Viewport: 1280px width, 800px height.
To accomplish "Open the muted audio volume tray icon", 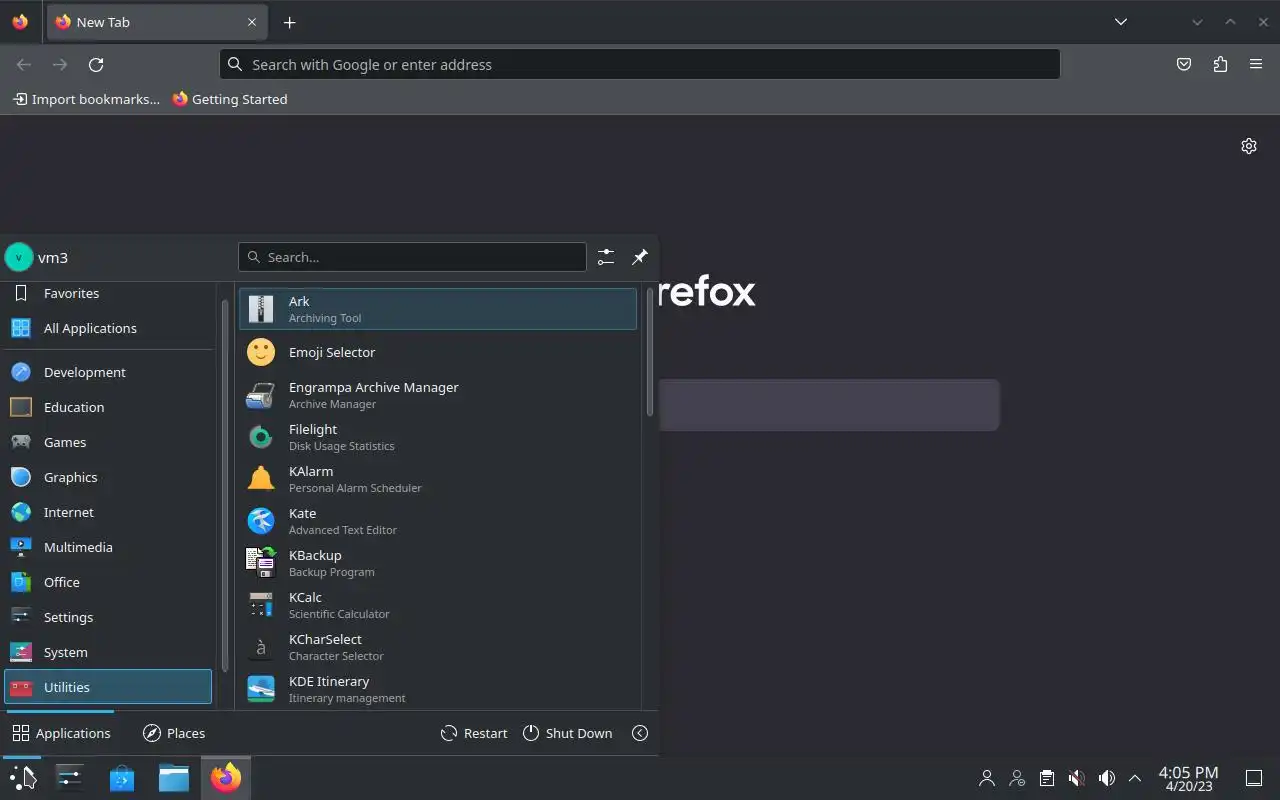I will coord(1077,778).
